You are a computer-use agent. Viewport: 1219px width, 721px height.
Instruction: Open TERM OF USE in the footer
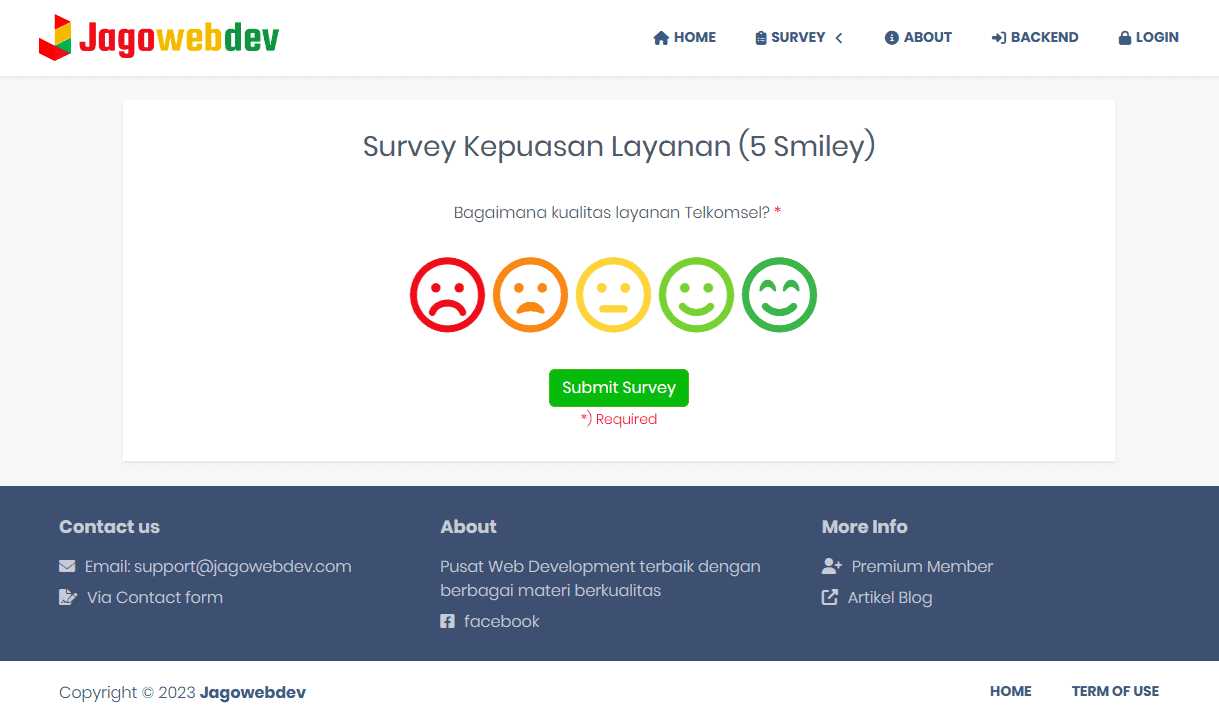tap(1115, 691)
